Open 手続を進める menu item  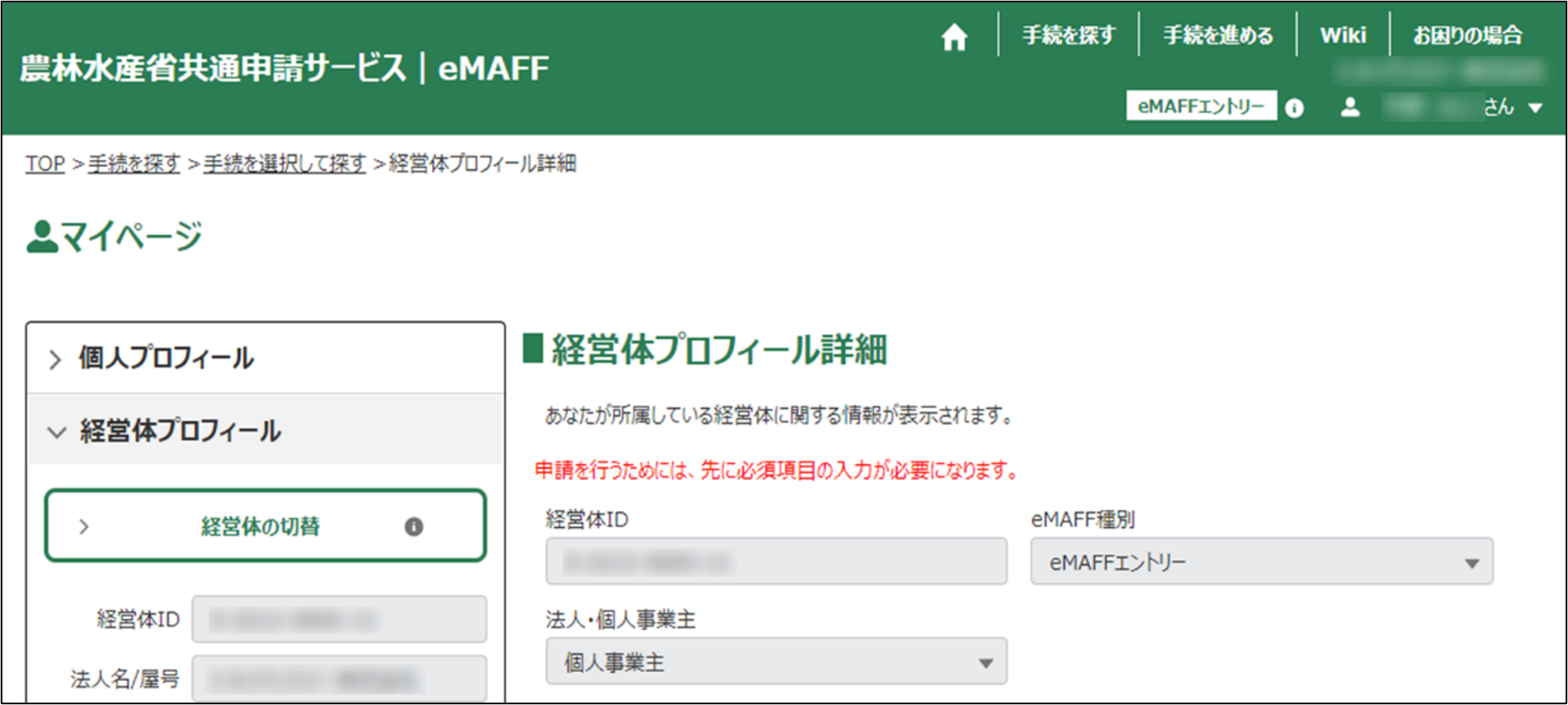[x=1218, y=35]
